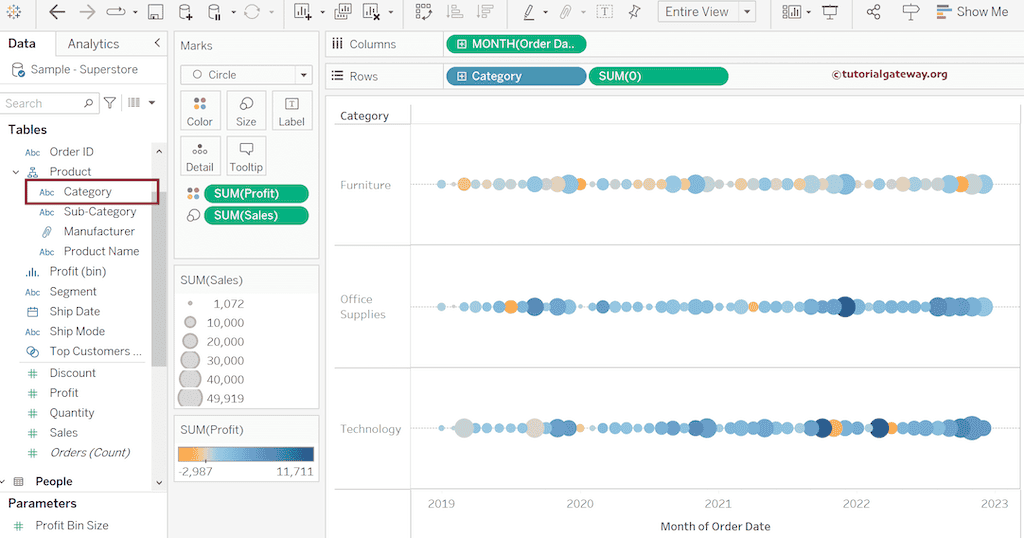Click the SUM(Profit) color gradient legend
Screen dimensions: 1024x538
click(x=246, y=454)
